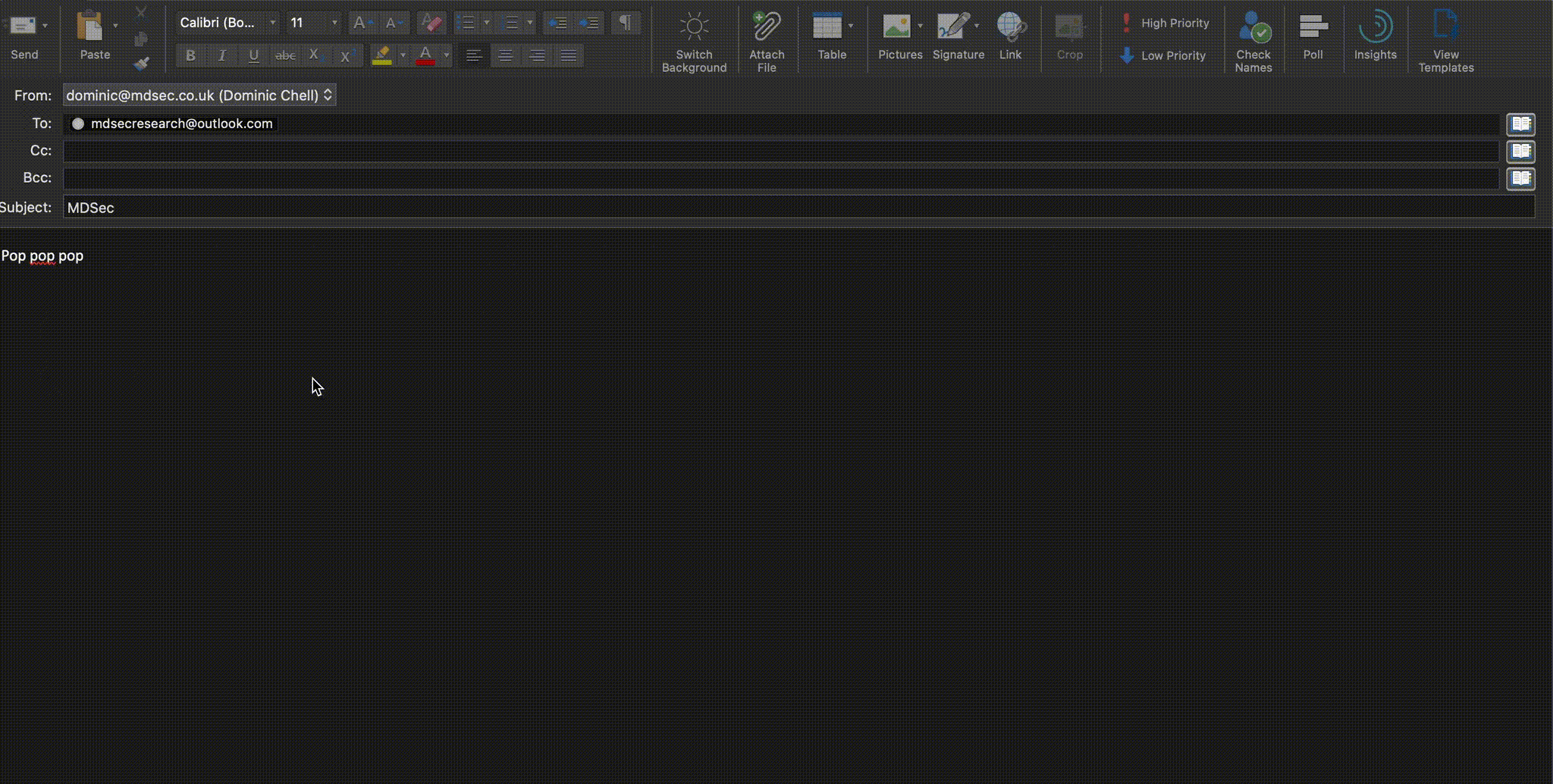Click the Send envelope icon
This screenshot has width=1553, height=784.
23,27
